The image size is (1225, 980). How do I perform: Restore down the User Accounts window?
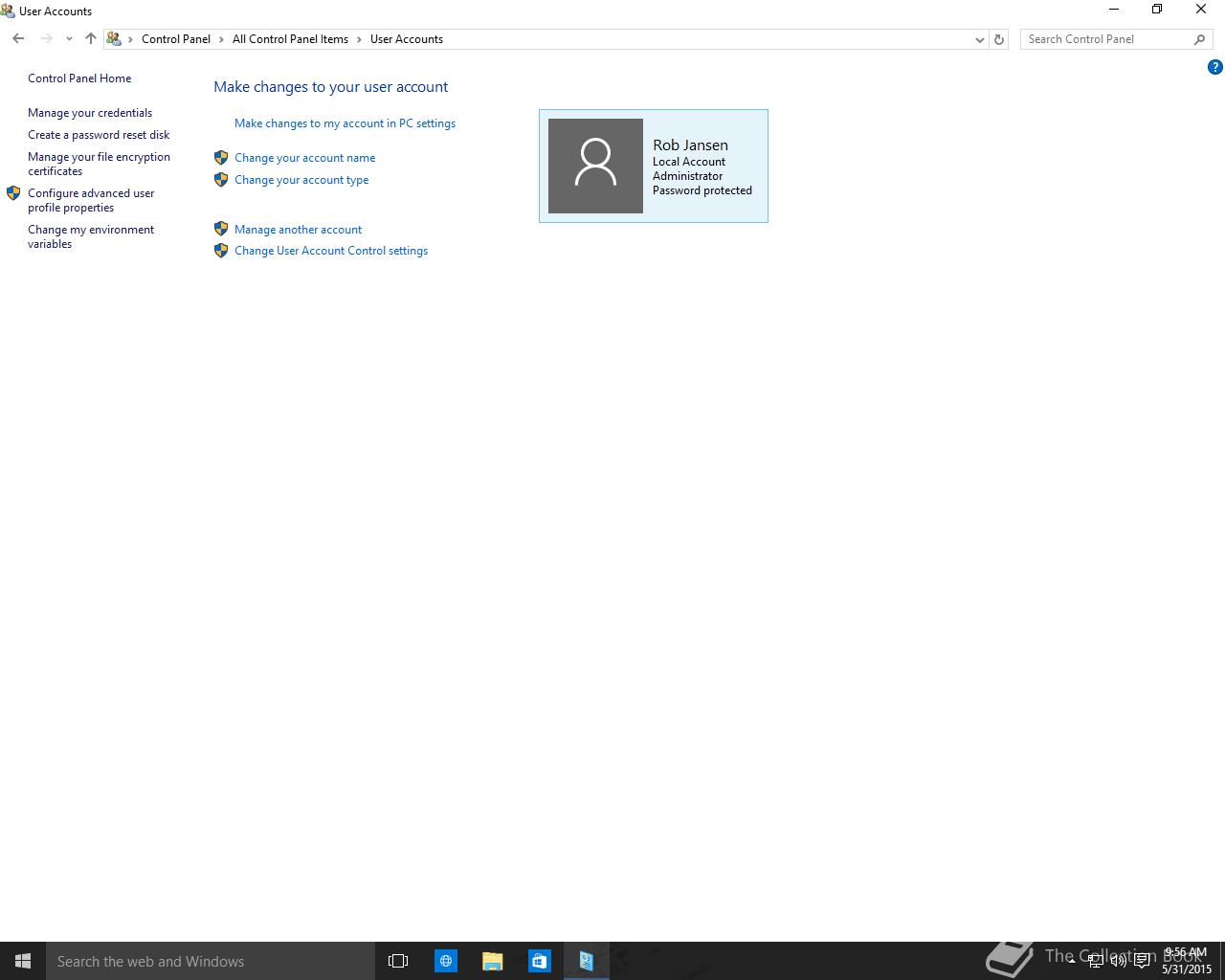click(1157, 10)
